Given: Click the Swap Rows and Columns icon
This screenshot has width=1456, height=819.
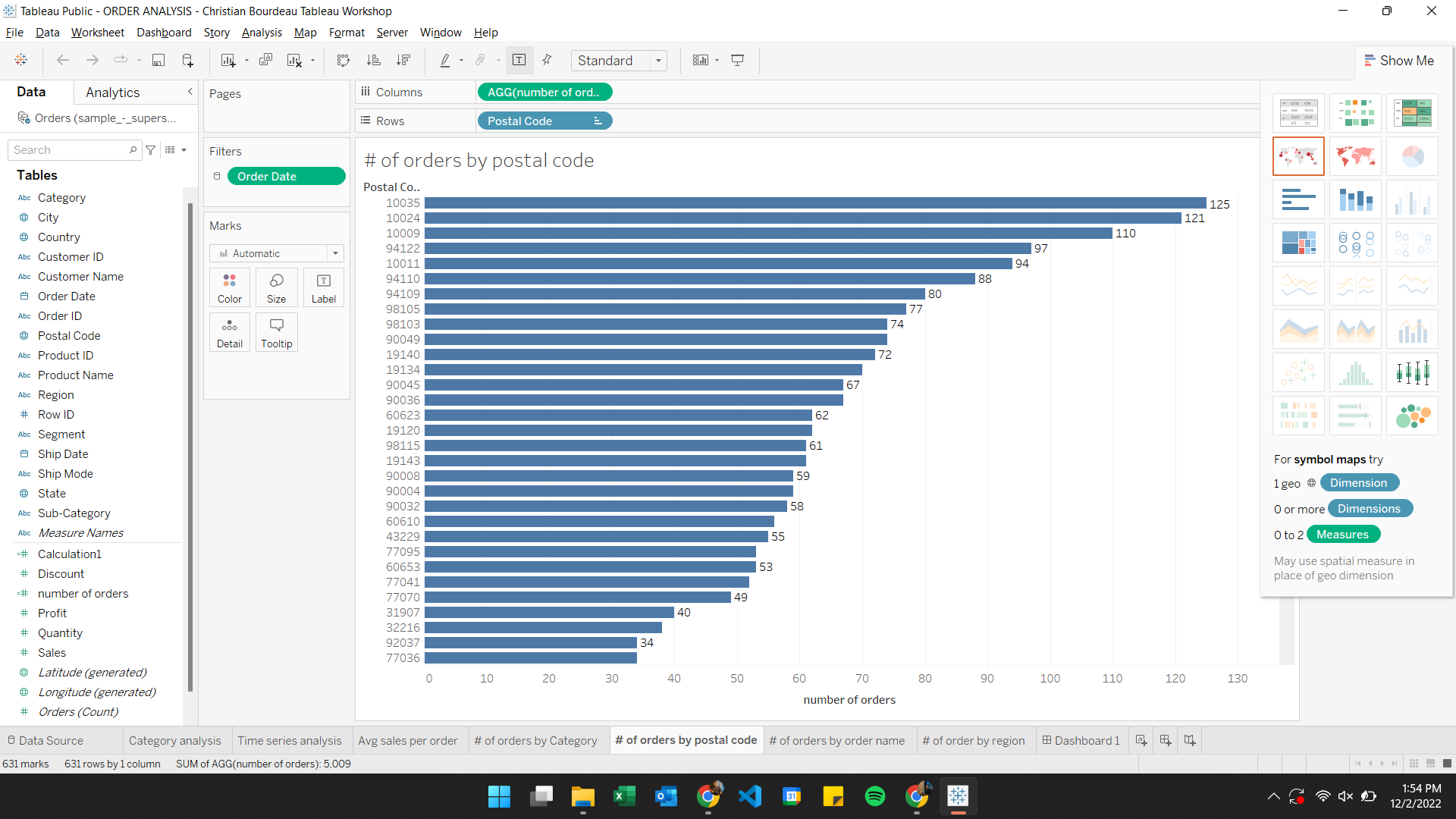Looking at the screenshot, I should 344,60.
